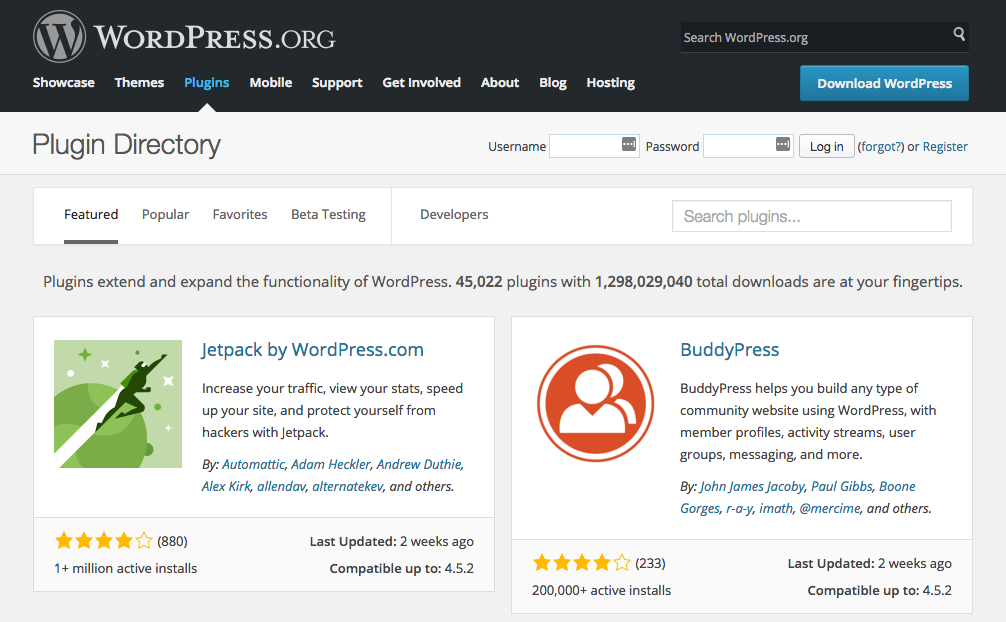Click author link Paul Gibbs
This screenshot has height=622, width=1006.
point(842,486)
